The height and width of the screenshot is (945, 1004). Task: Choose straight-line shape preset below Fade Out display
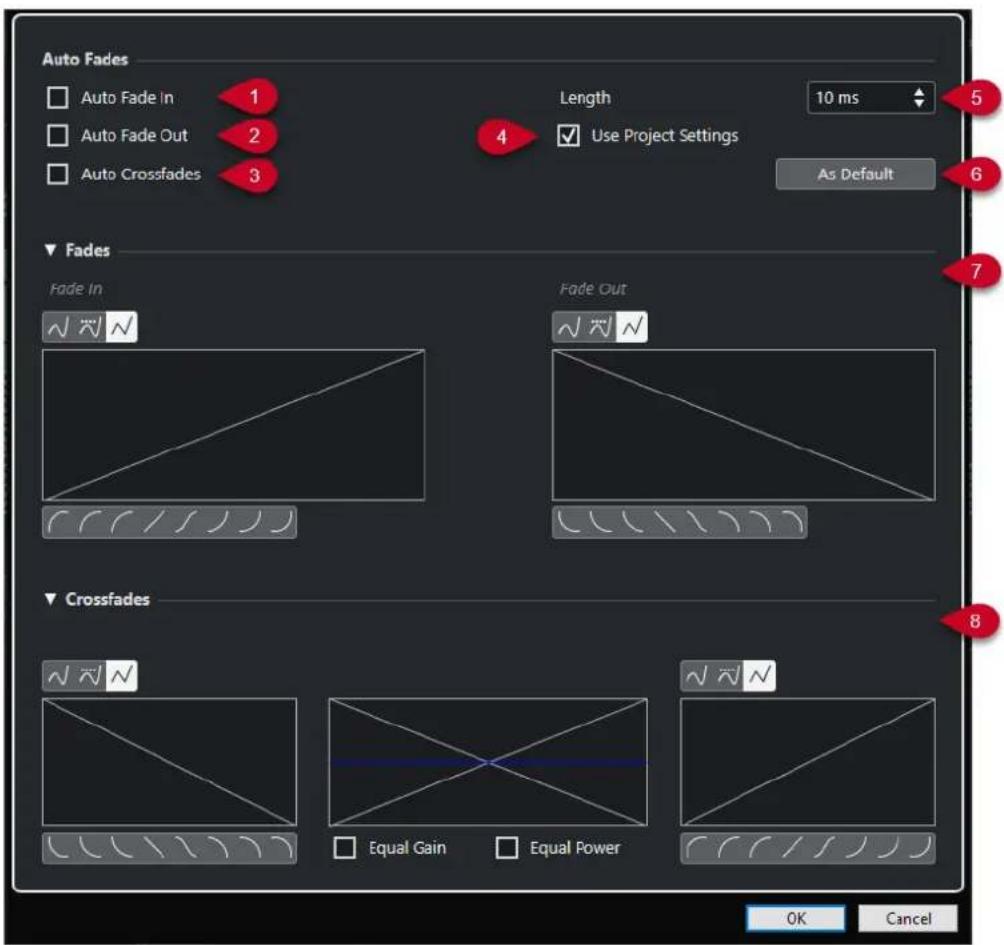click(664, 522)
